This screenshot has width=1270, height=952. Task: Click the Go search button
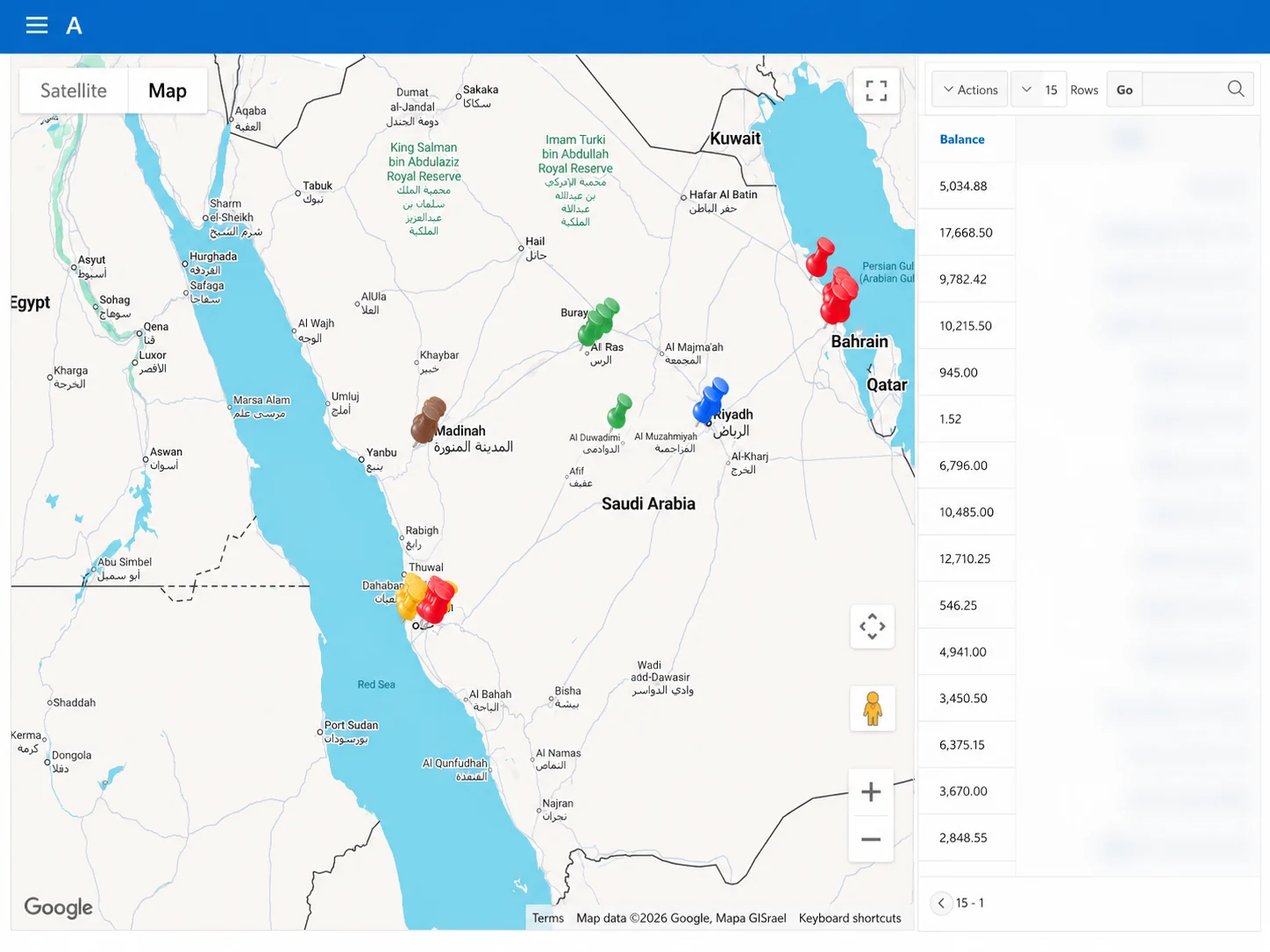[1124, 89]
